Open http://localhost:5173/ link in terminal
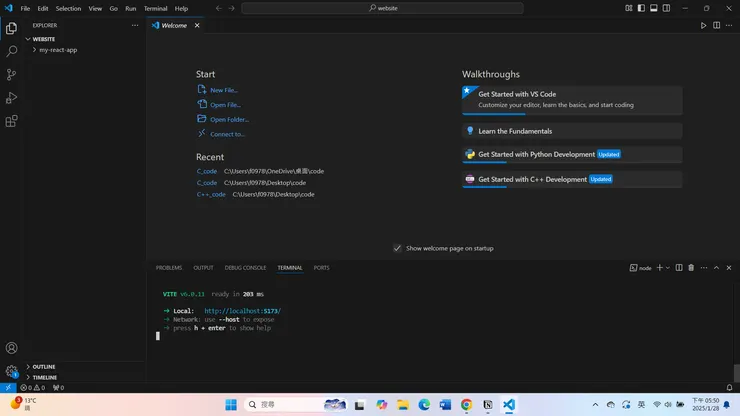This screenshot has height=416, width=740. [x=242, y=311]
